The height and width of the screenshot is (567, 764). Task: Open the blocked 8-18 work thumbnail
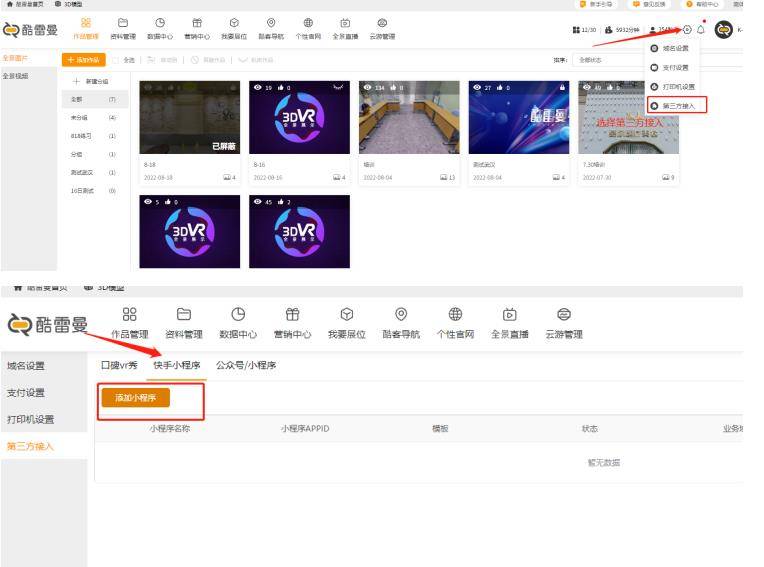(190, 117)
